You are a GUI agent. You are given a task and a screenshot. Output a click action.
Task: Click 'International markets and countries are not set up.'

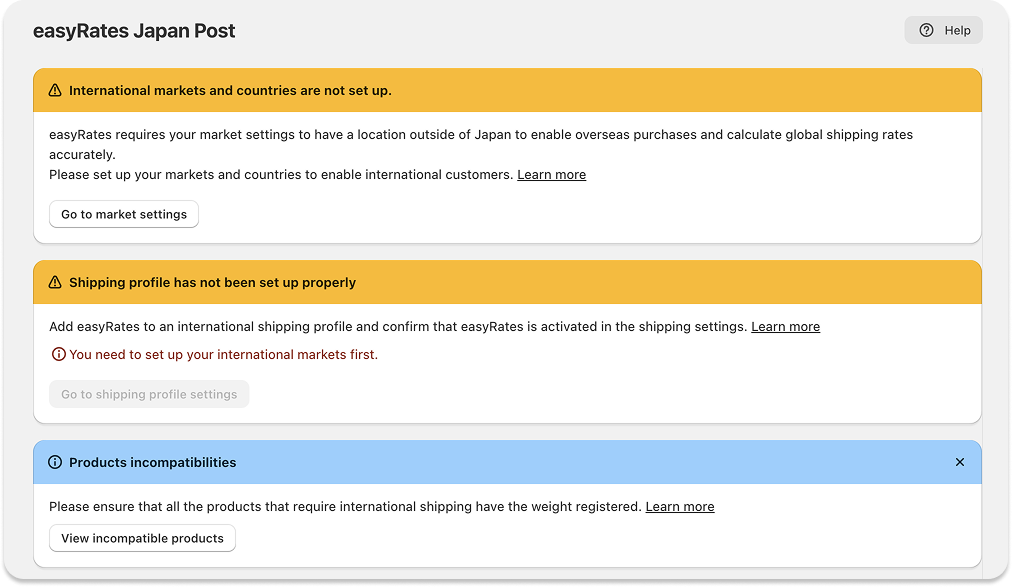(230, 90)
